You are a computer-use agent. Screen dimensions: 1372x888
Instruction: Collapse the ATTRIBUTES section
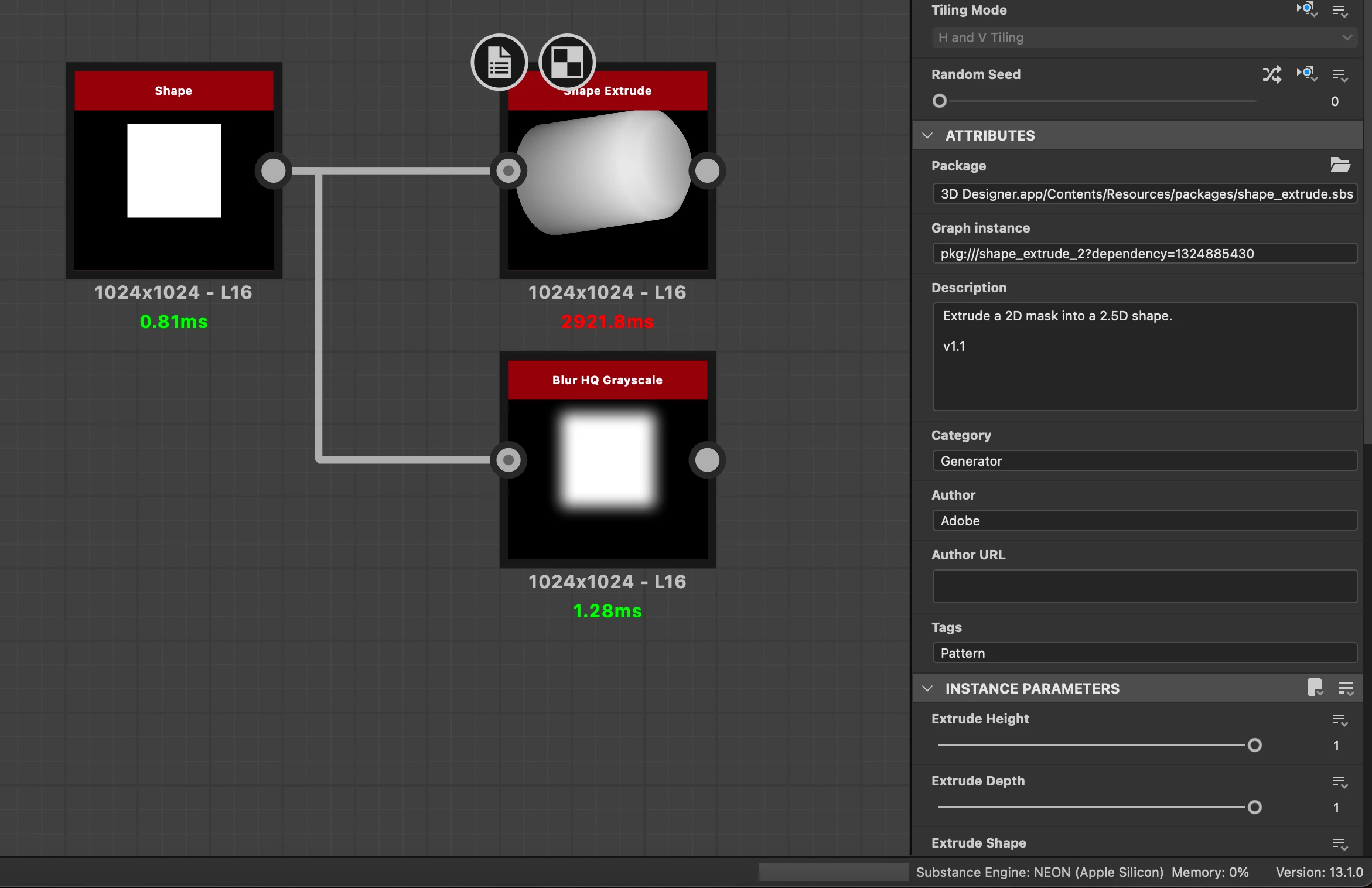[927, 135]
